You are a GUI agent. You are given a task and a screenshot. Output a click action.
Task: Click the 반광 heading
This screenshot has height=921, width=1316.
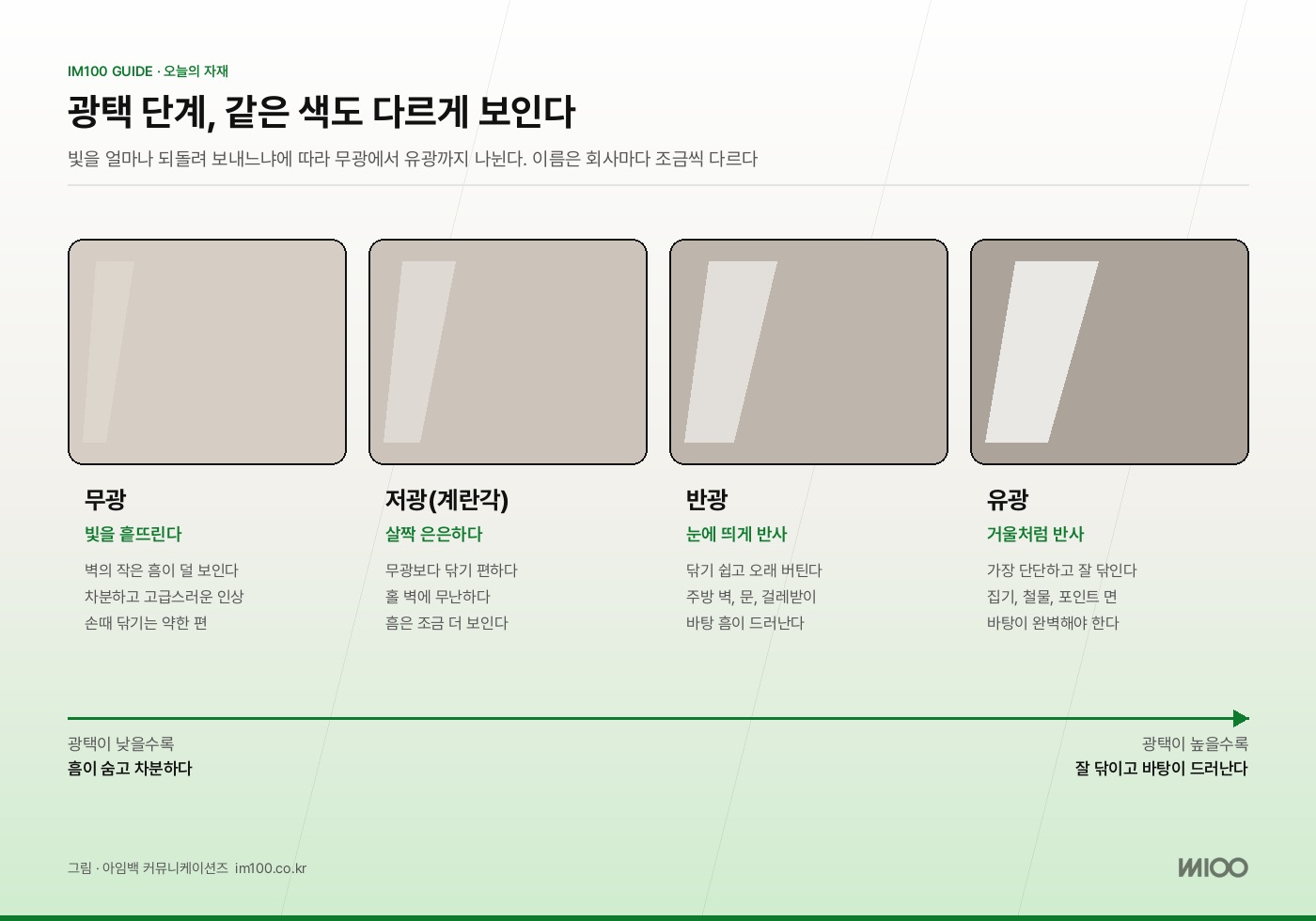point(707,499)
